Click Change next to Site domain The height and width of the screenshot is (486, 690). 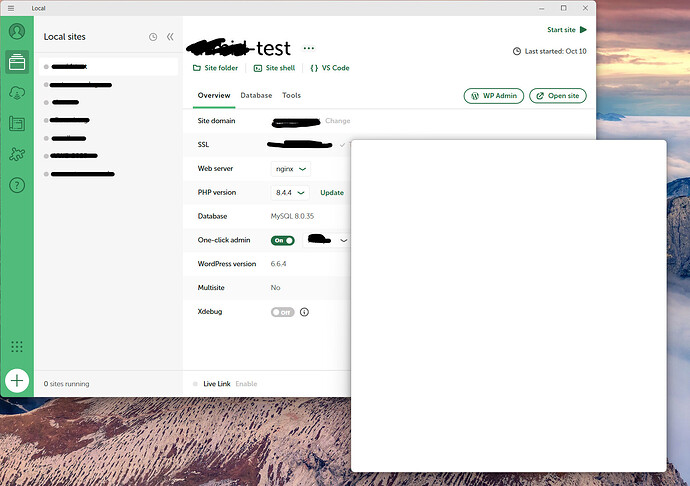pos(338,121)
